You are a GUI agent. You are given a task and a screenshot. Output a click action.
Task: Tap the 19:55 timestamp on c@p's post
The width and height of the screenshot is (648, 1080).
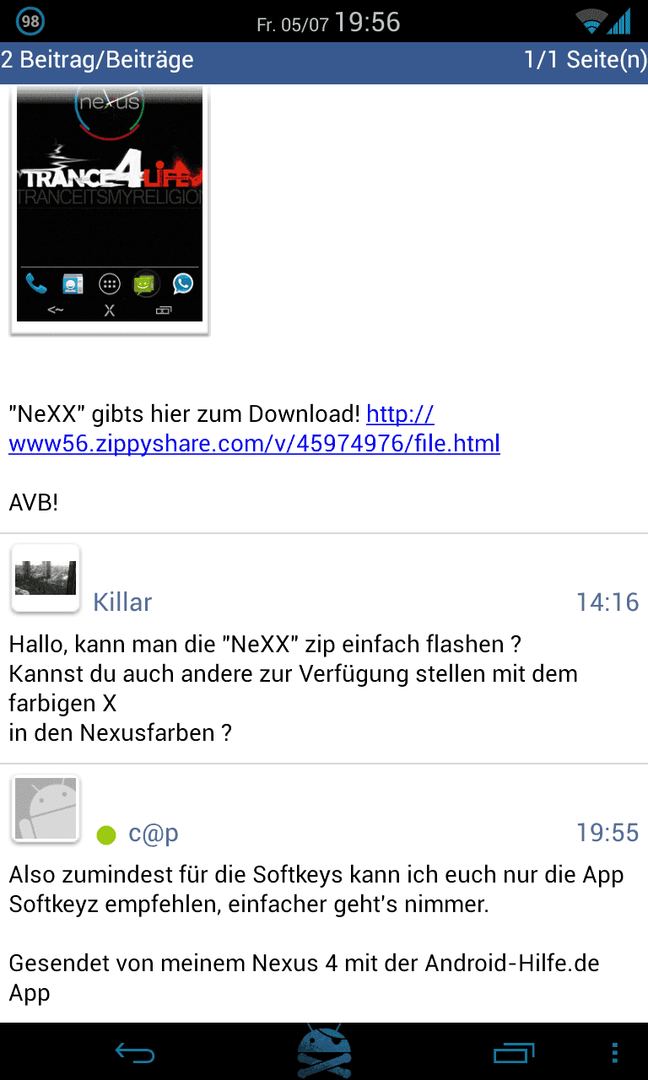click(607, 834)
